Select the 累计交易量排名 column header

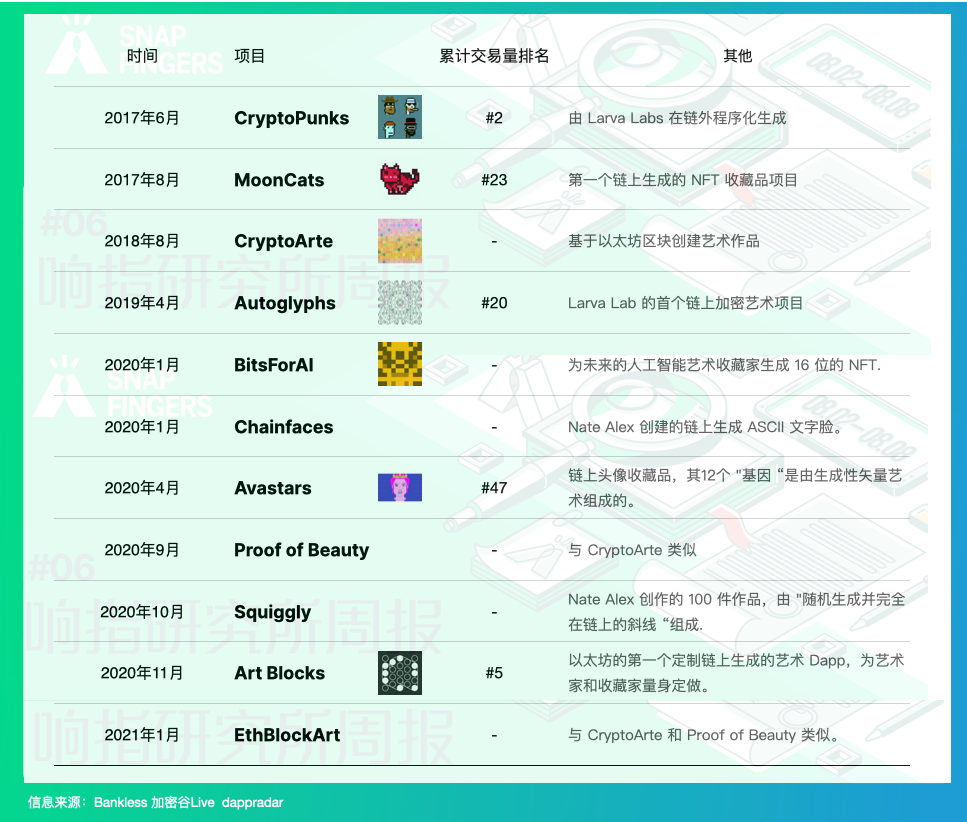point(494,56)
